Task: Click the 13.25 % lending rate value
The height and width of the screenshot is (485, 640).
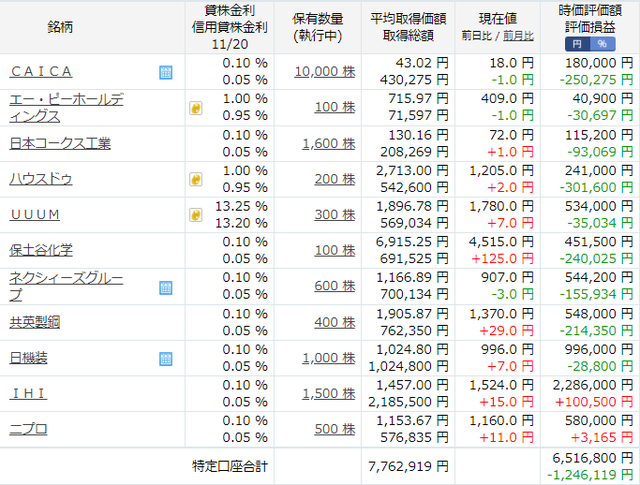Action: 241,206
